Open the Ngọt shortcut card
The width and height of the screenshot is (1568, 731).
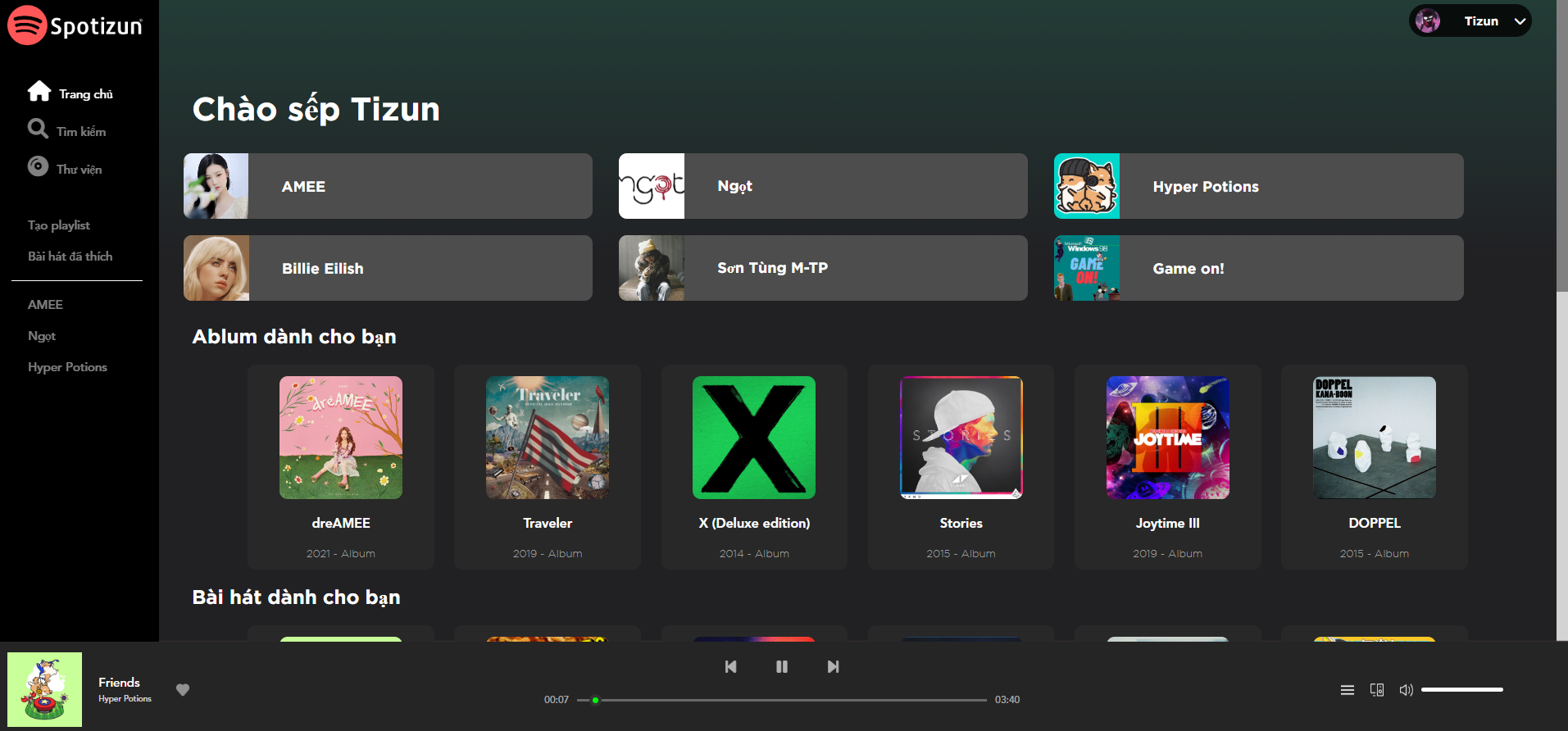point(823,186)
